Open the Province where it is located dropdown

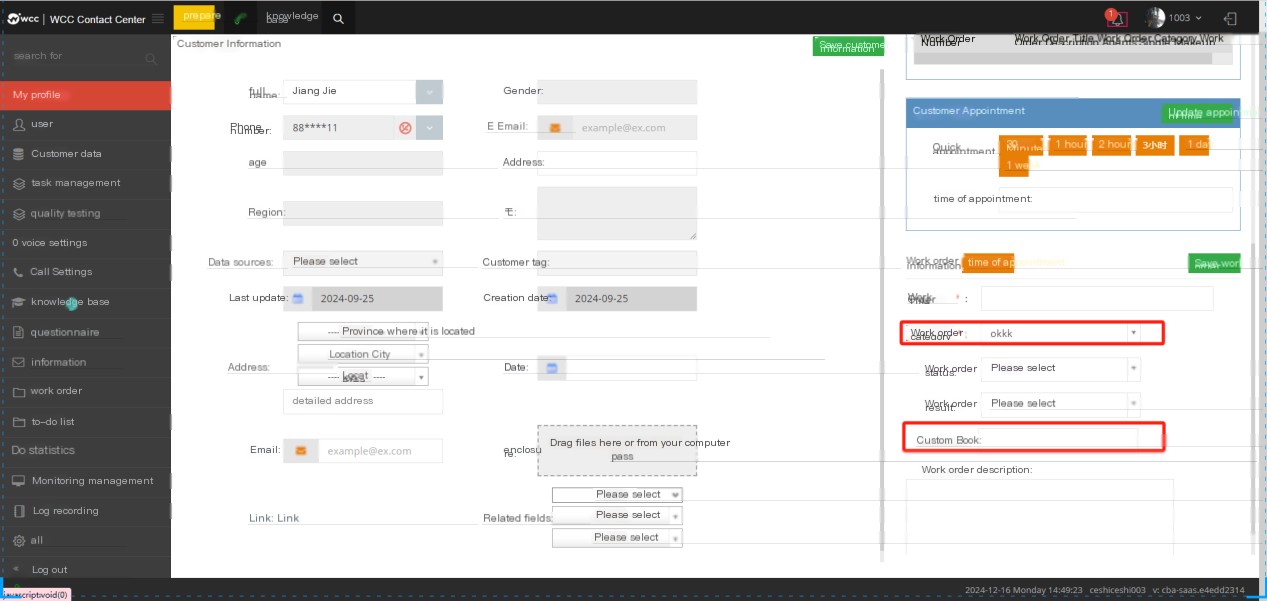363,331
